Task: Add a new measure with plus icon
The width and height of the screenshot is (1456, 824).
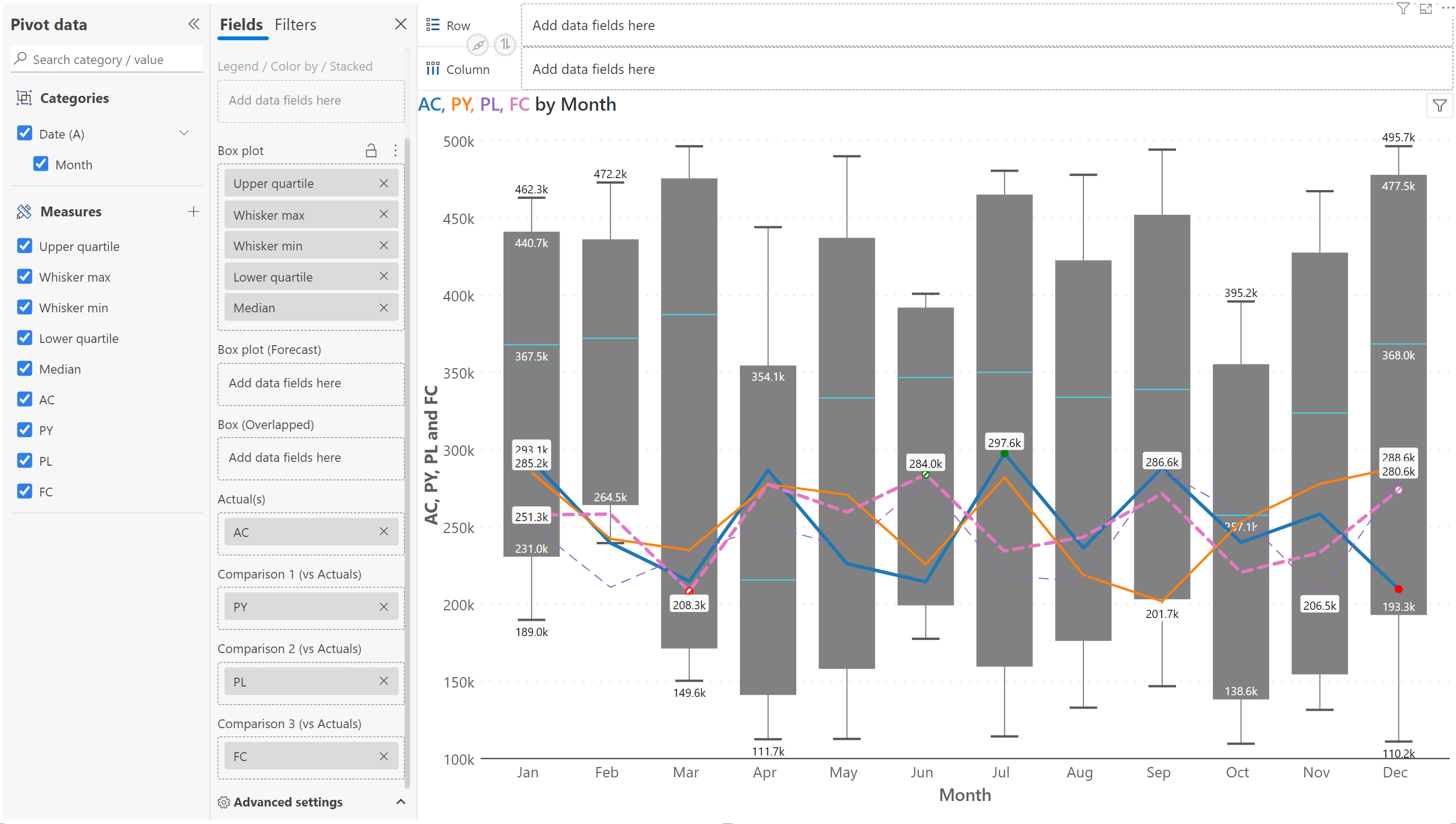Action: [193, 211]
